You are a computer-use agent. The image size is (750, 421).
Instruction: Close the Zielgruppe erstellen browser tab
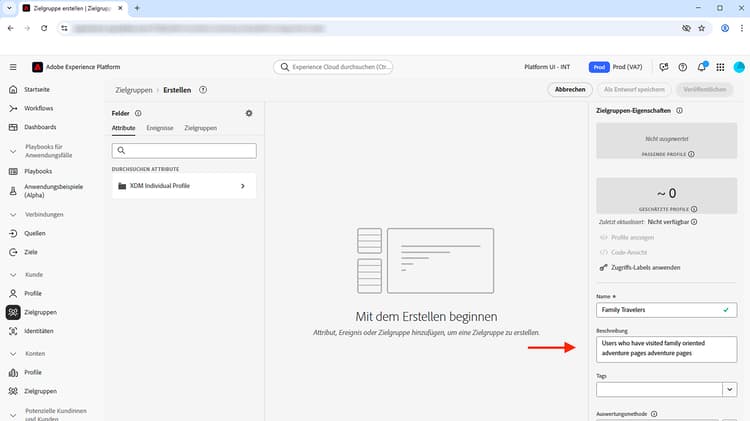(x=120, y=8)
